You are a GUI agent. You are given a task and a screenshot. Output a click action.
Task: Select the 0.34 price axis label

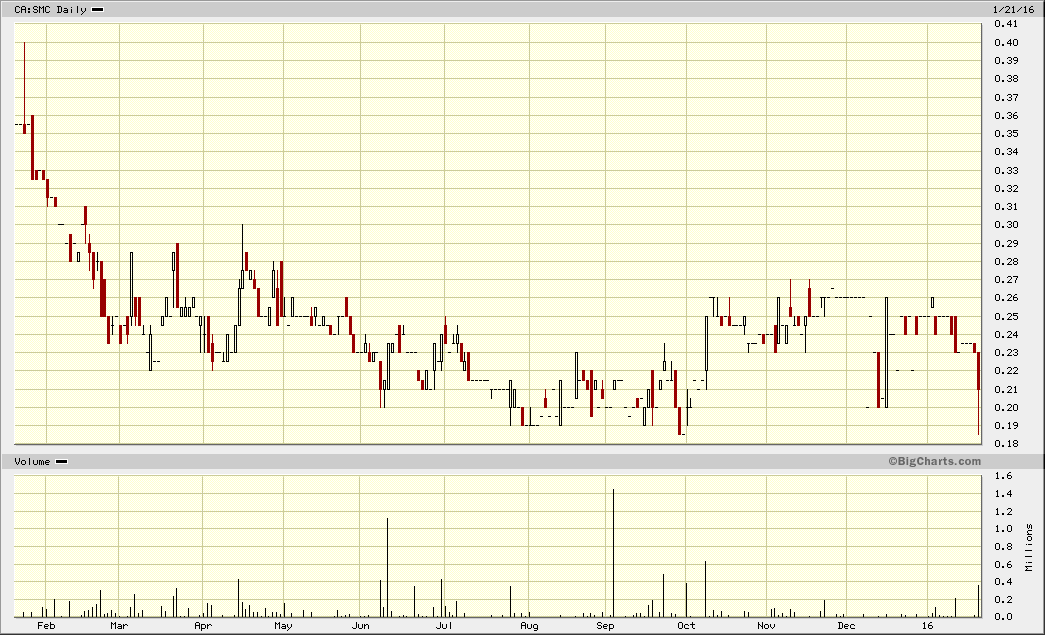point(1006,152)
